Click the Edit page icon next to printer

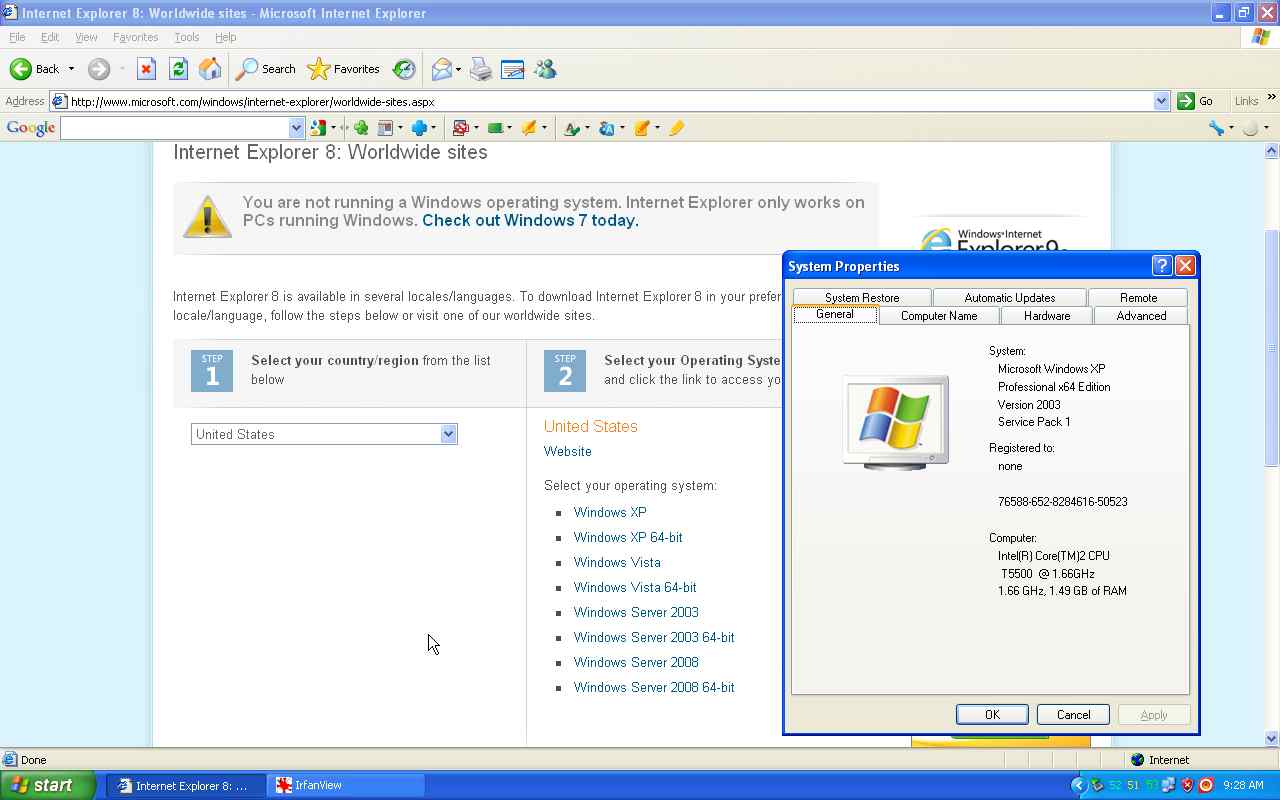coord(512,69)
